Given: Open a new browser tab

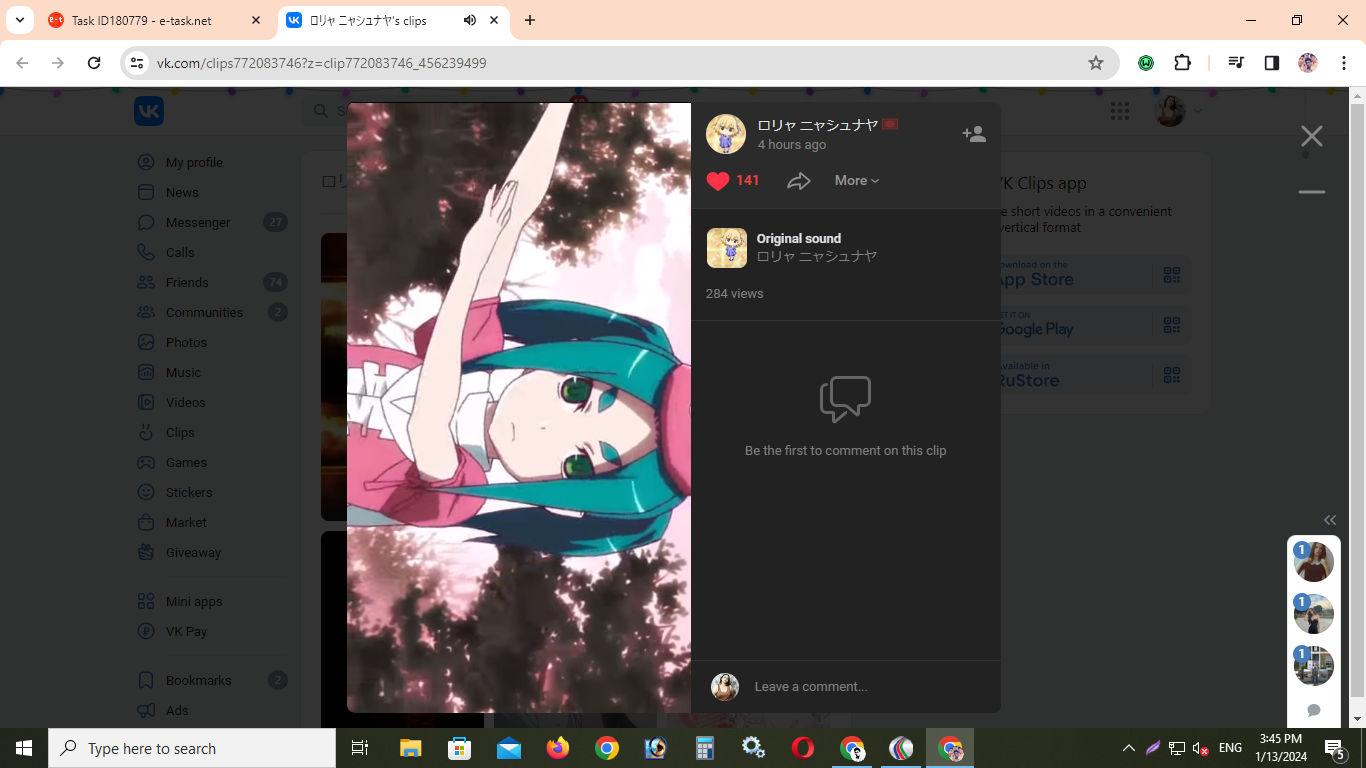Looking at the screenshot, I should 530,20.
